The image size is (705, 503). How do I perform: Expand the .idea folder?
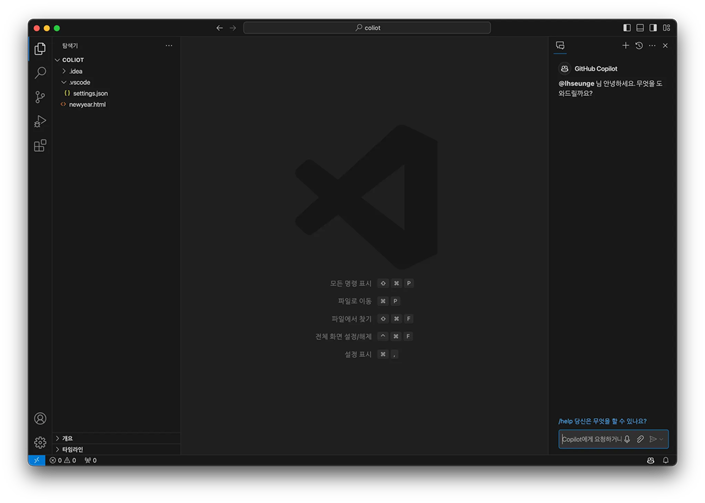(x=76, y=71)
